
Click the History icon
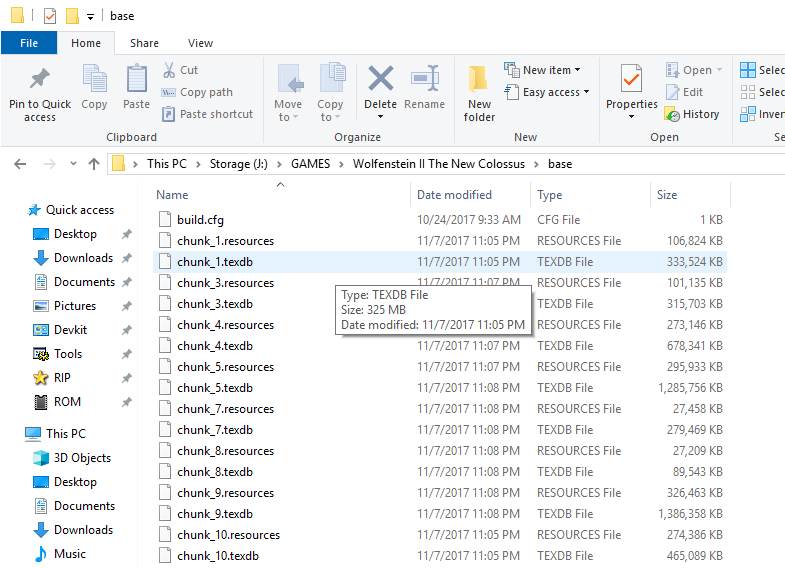coord(672,114)
